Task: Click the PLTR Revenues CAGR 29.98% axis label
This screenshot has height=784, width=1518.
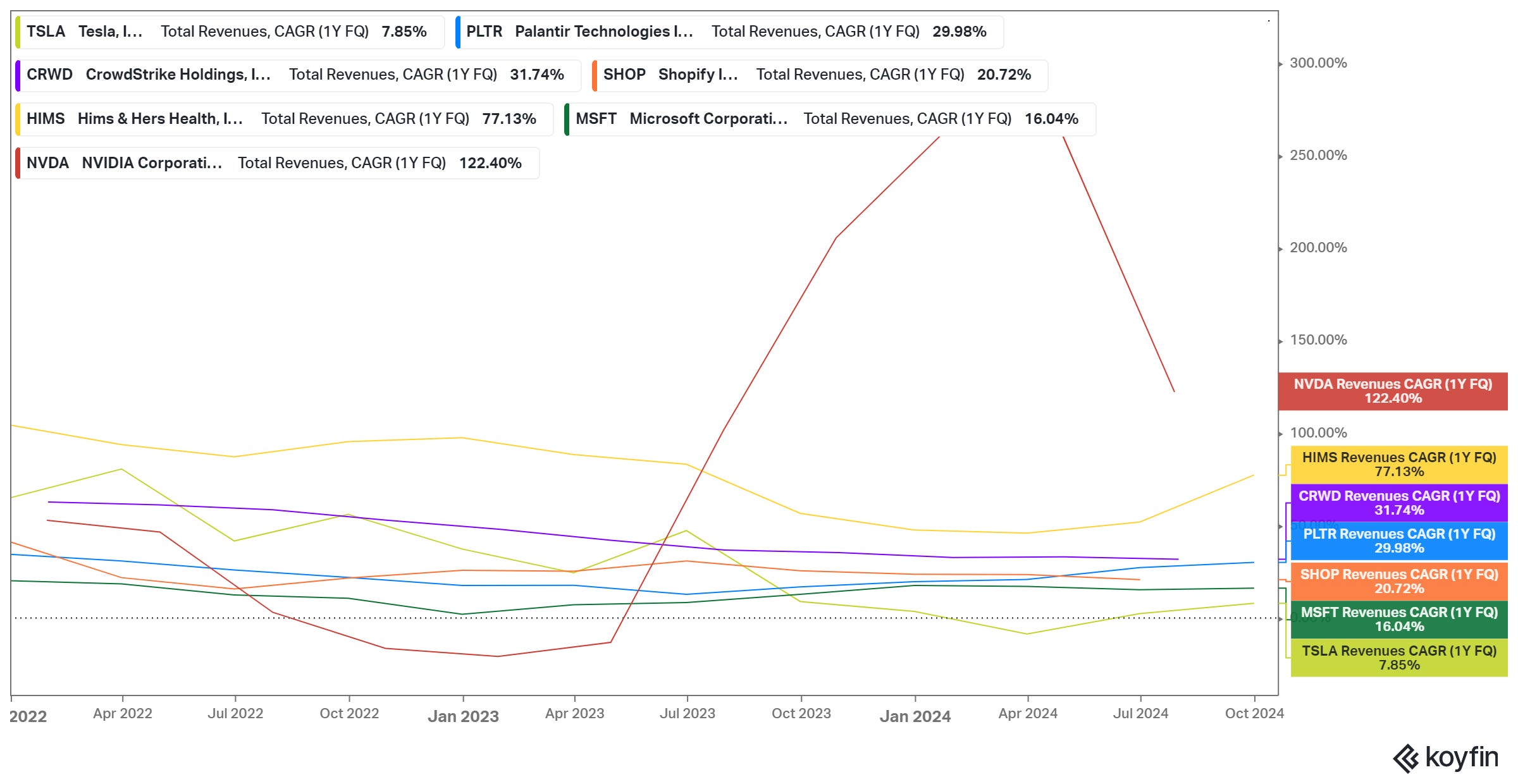Action: (x=1399, y=541)
